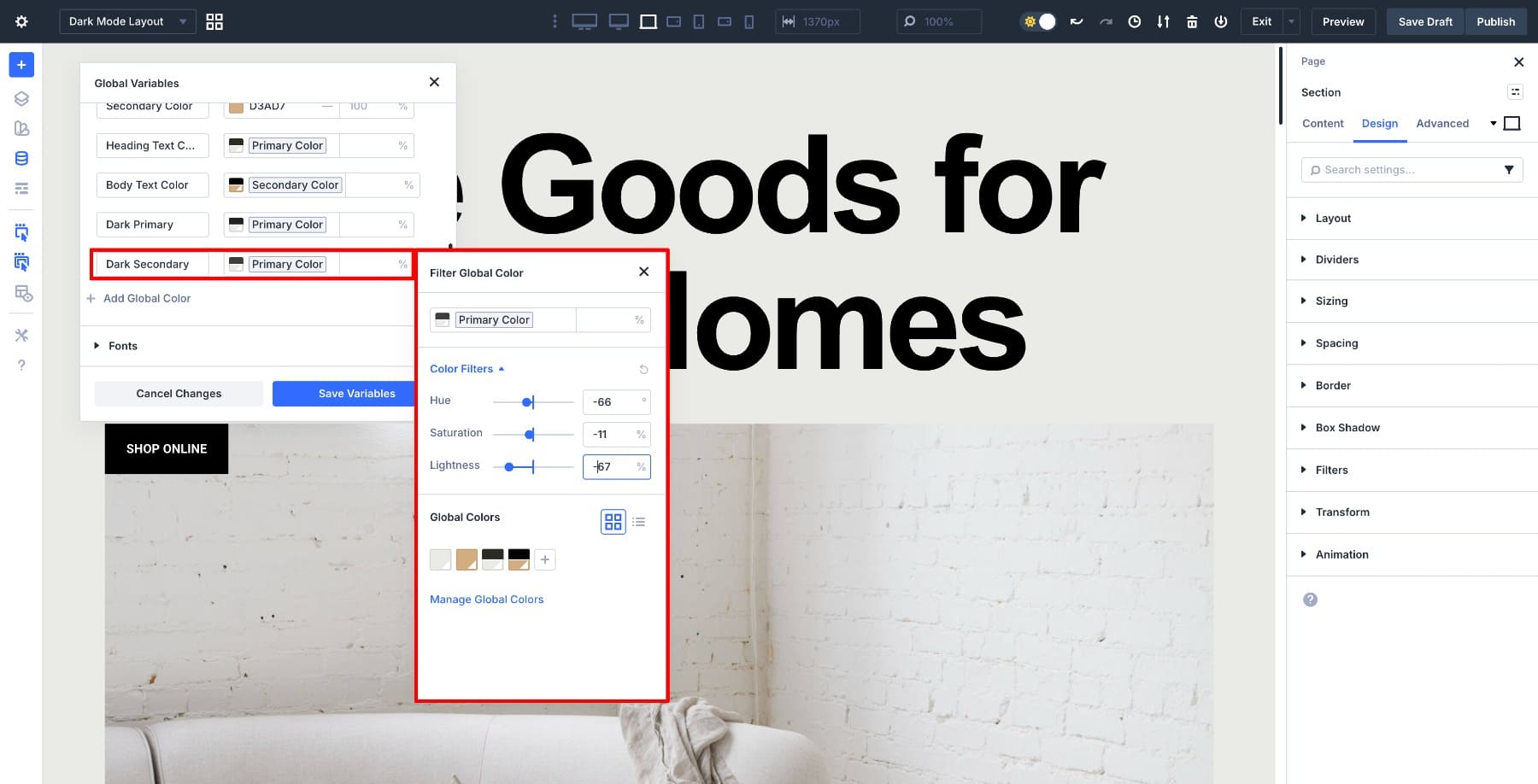The image size is (1538, 784).
Task: Click the Save Draft button
Action: (x=1425, y=21)
